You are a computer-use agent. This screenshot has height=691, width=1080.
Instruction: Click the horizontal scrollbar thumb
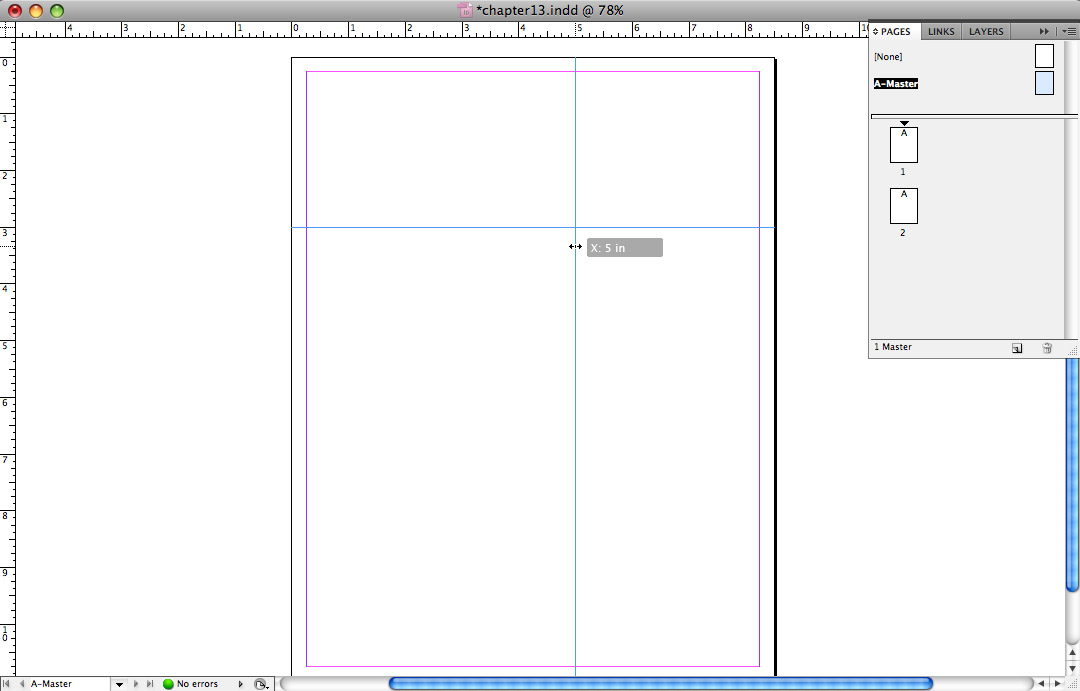click(660, 684)
